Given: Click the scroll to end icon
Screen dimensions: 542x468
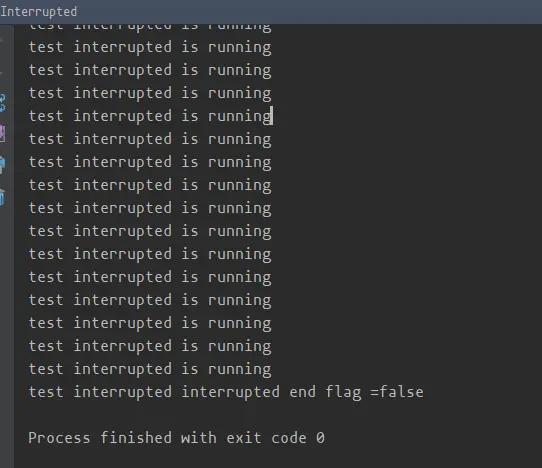Looking at the screenshot, I should click(x=2, y=133).
